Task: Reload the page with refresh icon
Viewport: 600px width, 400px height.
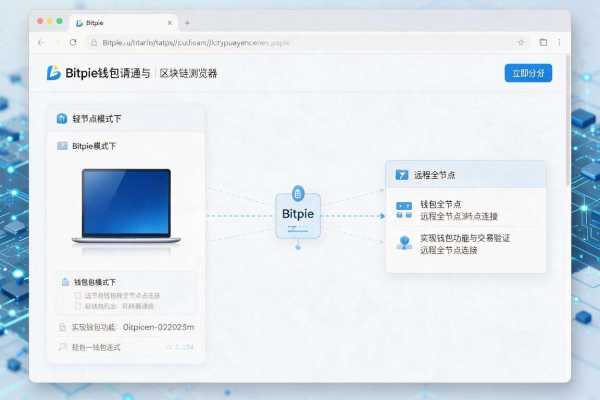Action: (73, 42)
